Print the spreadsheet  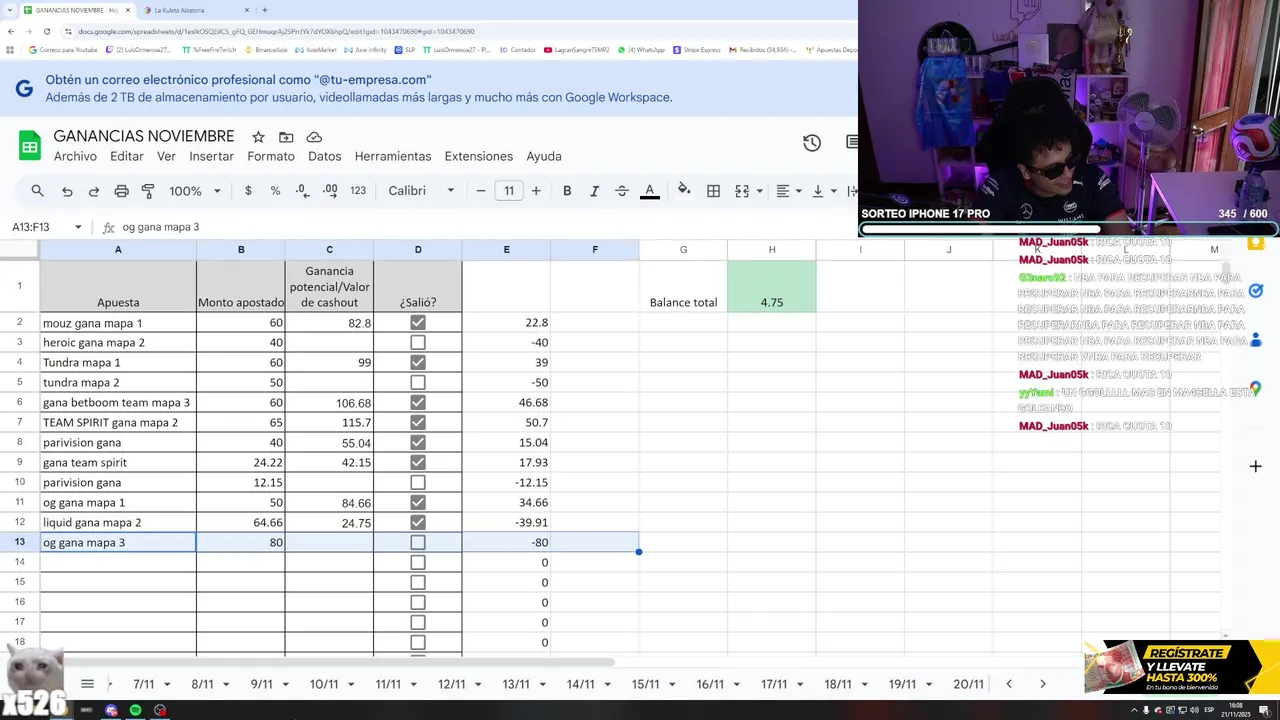(x=121, y=191)
